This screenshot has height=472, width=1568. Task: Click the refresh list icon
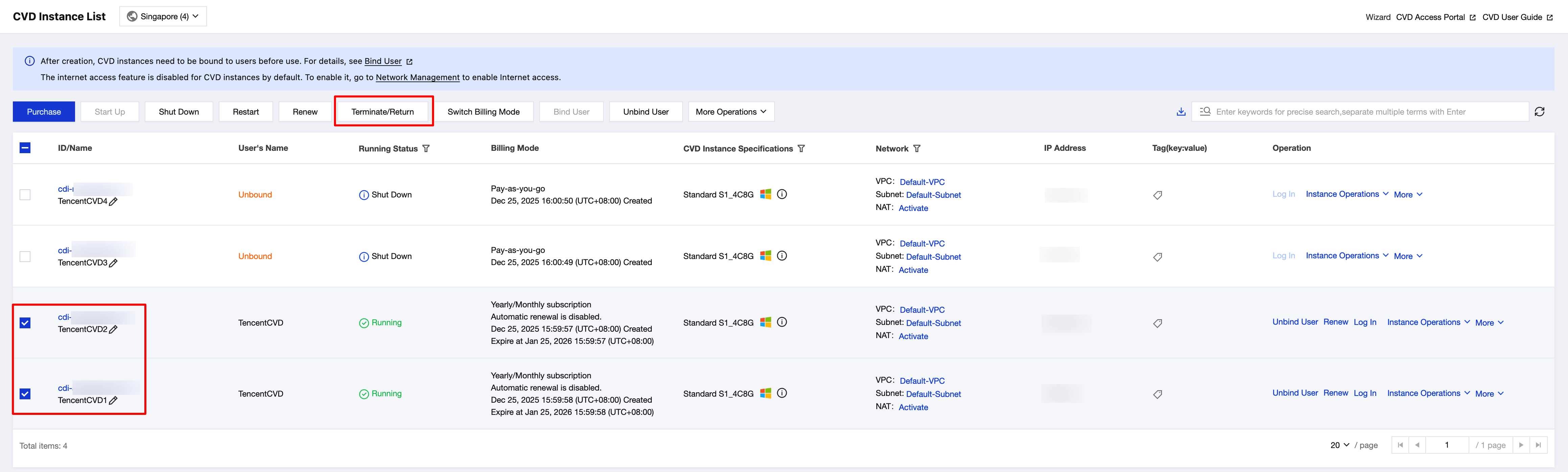1539,112
